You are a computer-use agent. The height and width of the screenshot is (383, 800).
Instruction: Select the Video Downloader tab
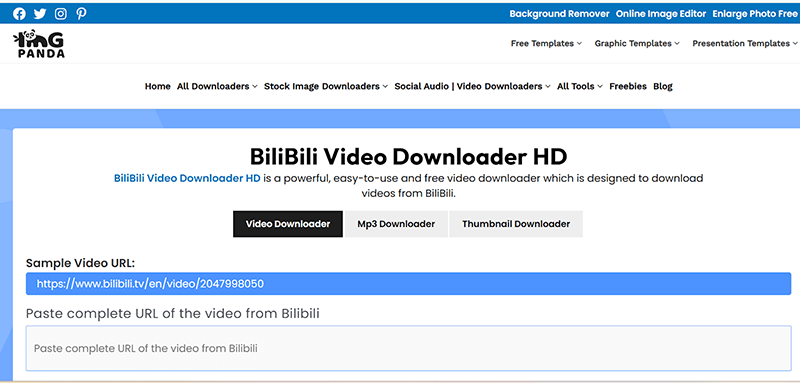[288, 224]
